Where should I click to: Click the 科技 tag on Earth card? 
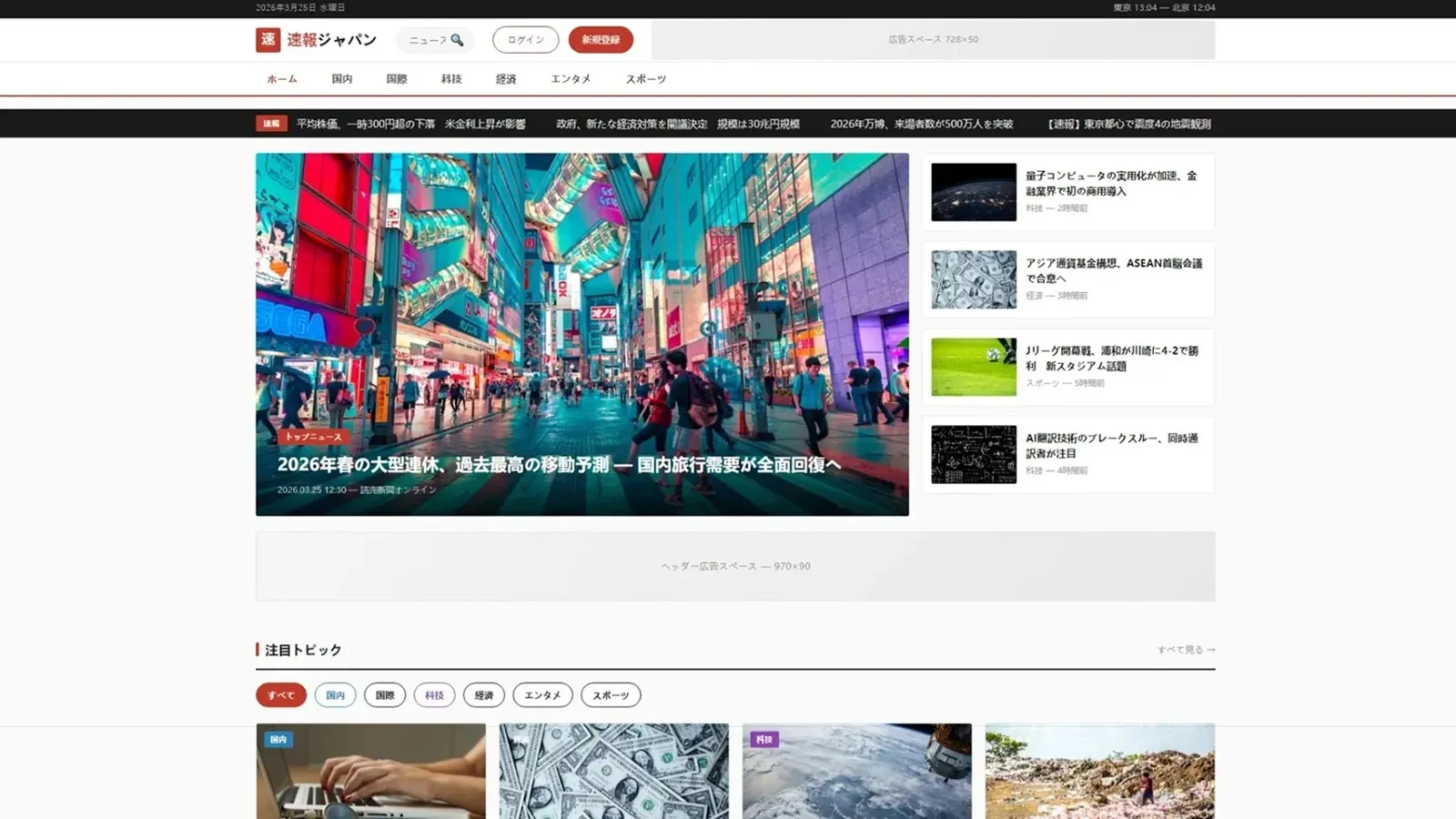[764, 740]
